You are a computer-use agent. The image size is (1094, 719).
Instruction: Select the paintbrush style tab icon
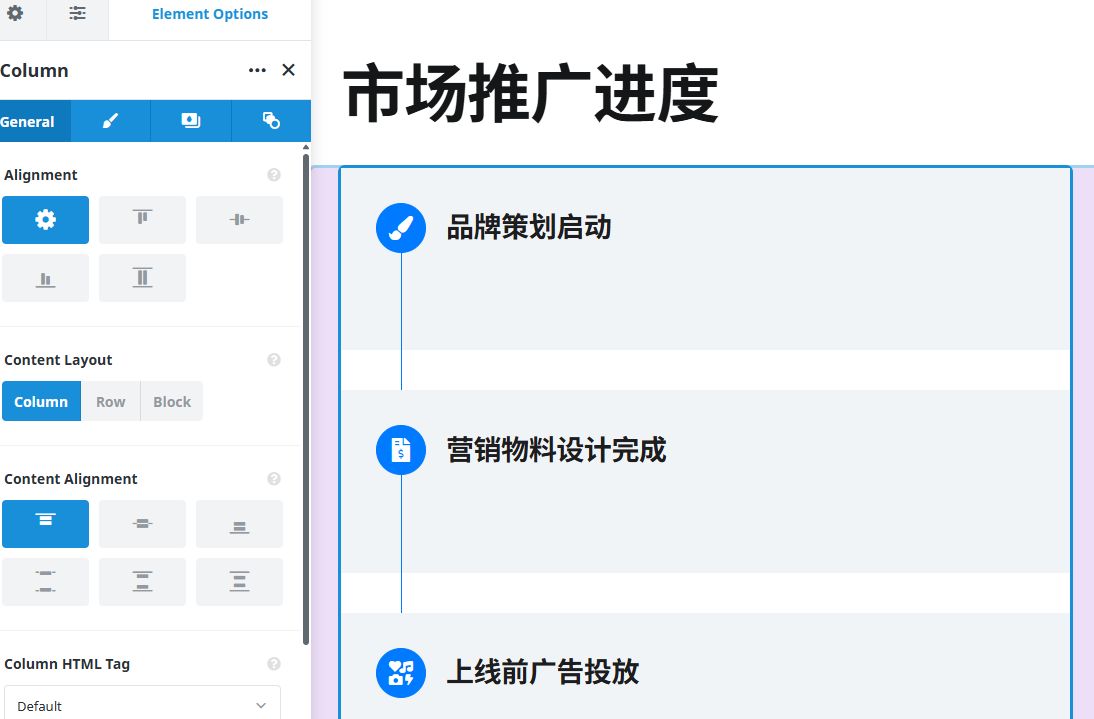(x=110, y=120)
